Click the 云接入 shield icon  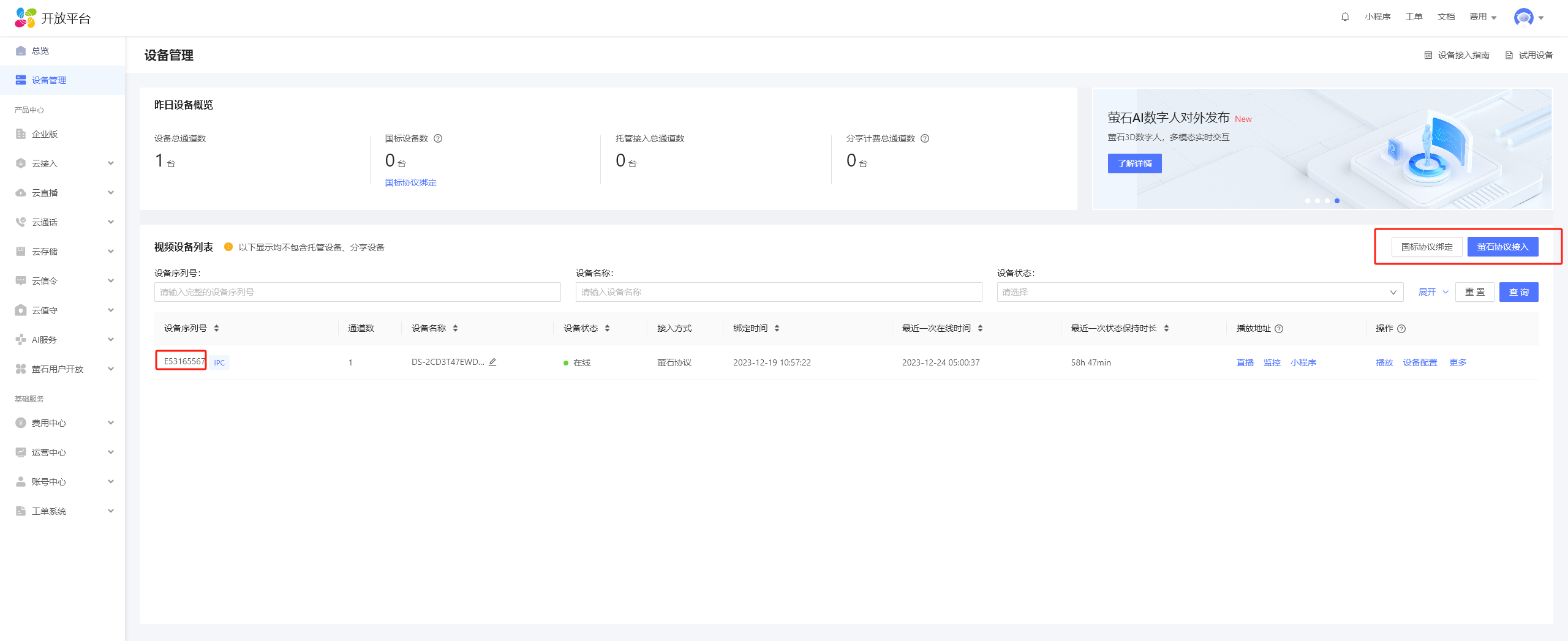21,163
